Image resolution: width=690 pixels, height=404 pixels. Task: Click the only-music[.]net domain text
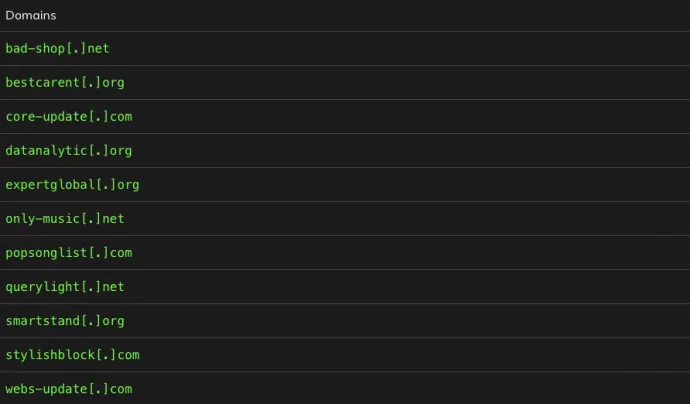[65, 219]
